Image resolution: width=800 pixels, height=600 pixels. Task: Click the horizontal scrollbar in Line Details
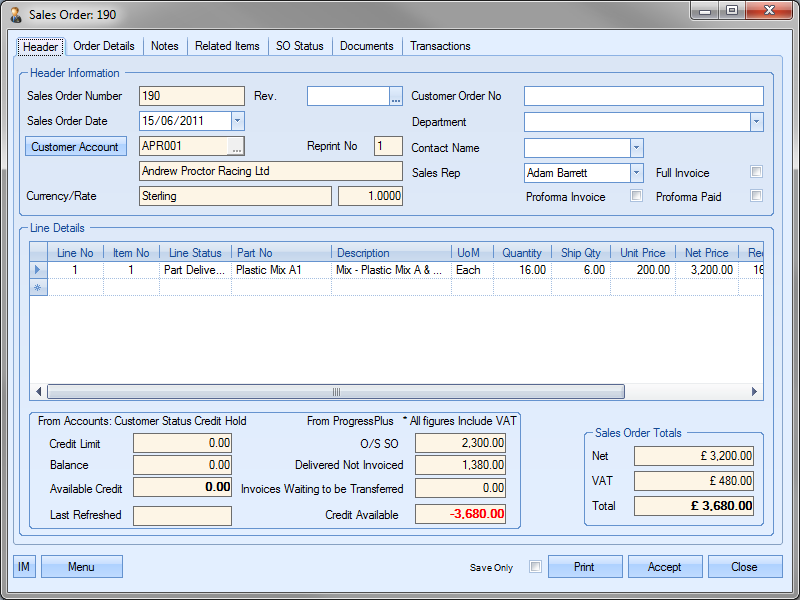click(336, 392)
